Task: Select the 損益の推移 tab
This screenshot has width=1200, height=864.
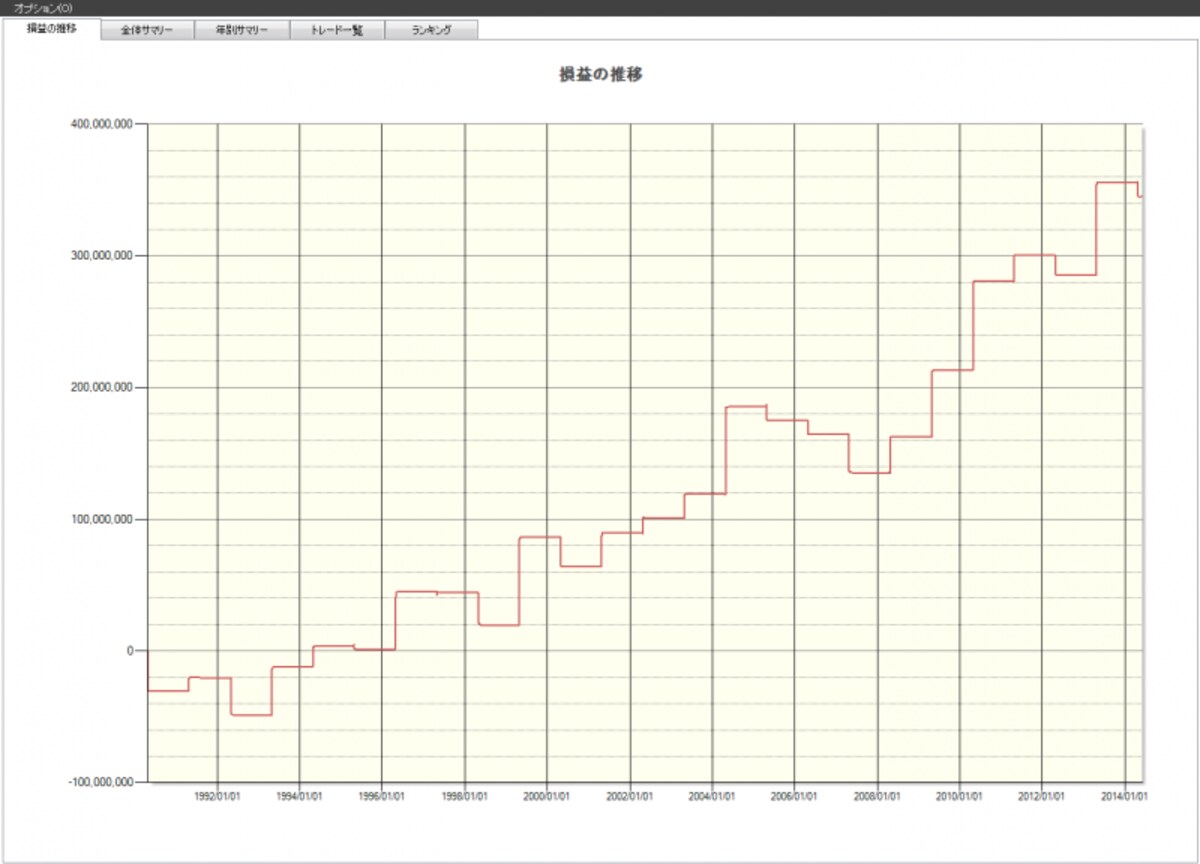Action: (52, 28)
